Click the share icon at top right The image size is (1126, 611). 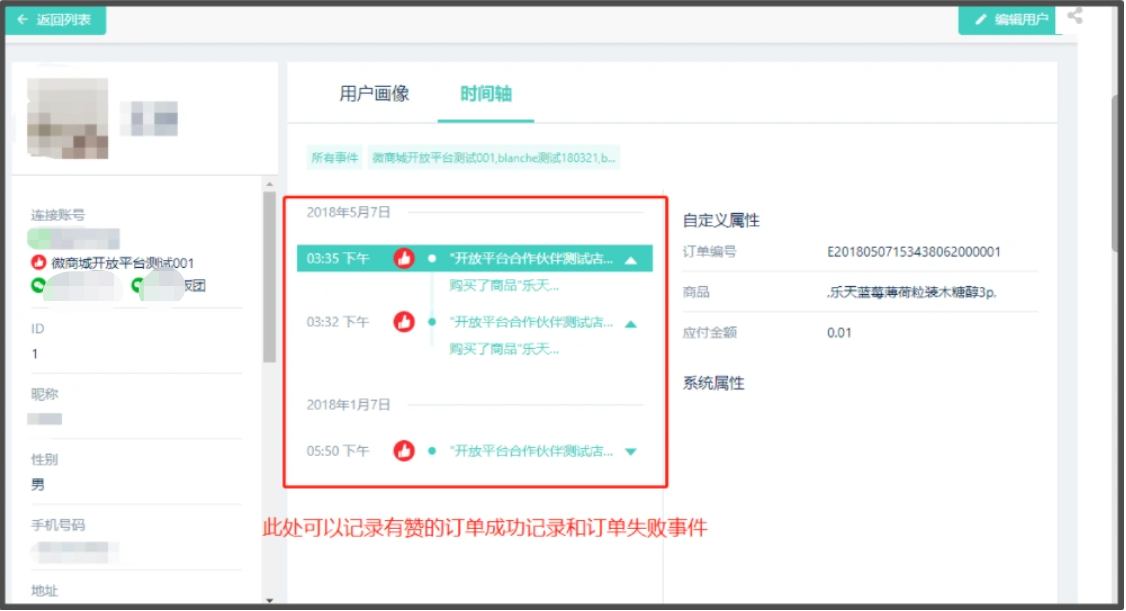[1074, 16]
